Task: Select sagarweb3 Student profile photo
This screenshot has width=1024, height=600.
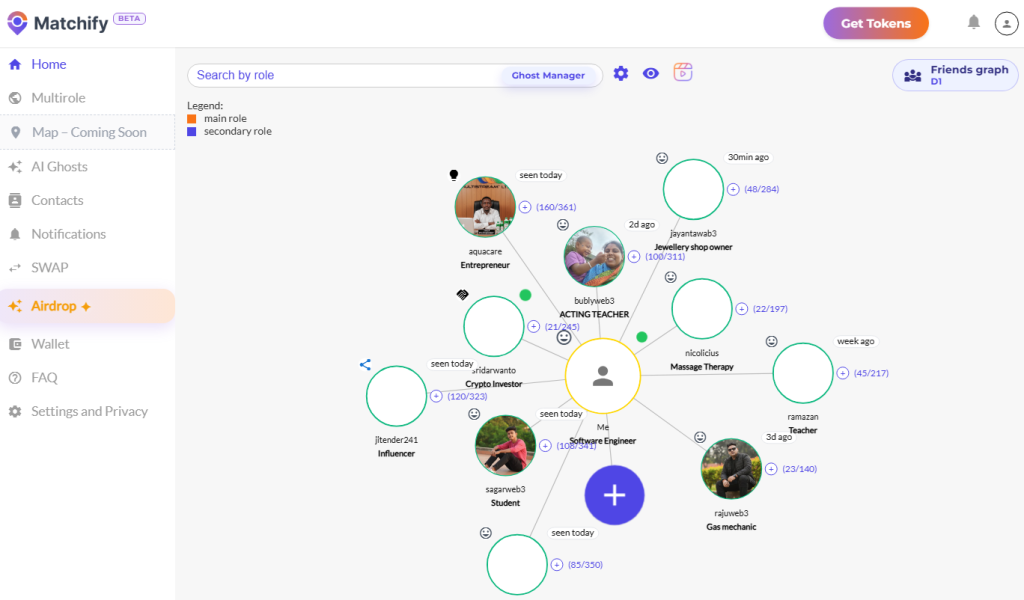Action: point(505,445)
